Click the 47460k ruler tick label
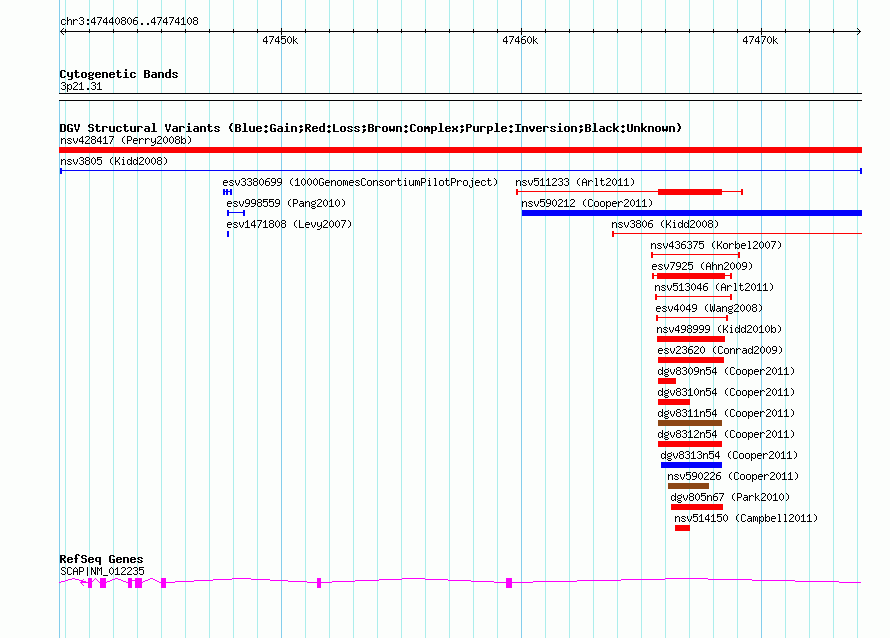890x638 pixels. pos(520,40)
